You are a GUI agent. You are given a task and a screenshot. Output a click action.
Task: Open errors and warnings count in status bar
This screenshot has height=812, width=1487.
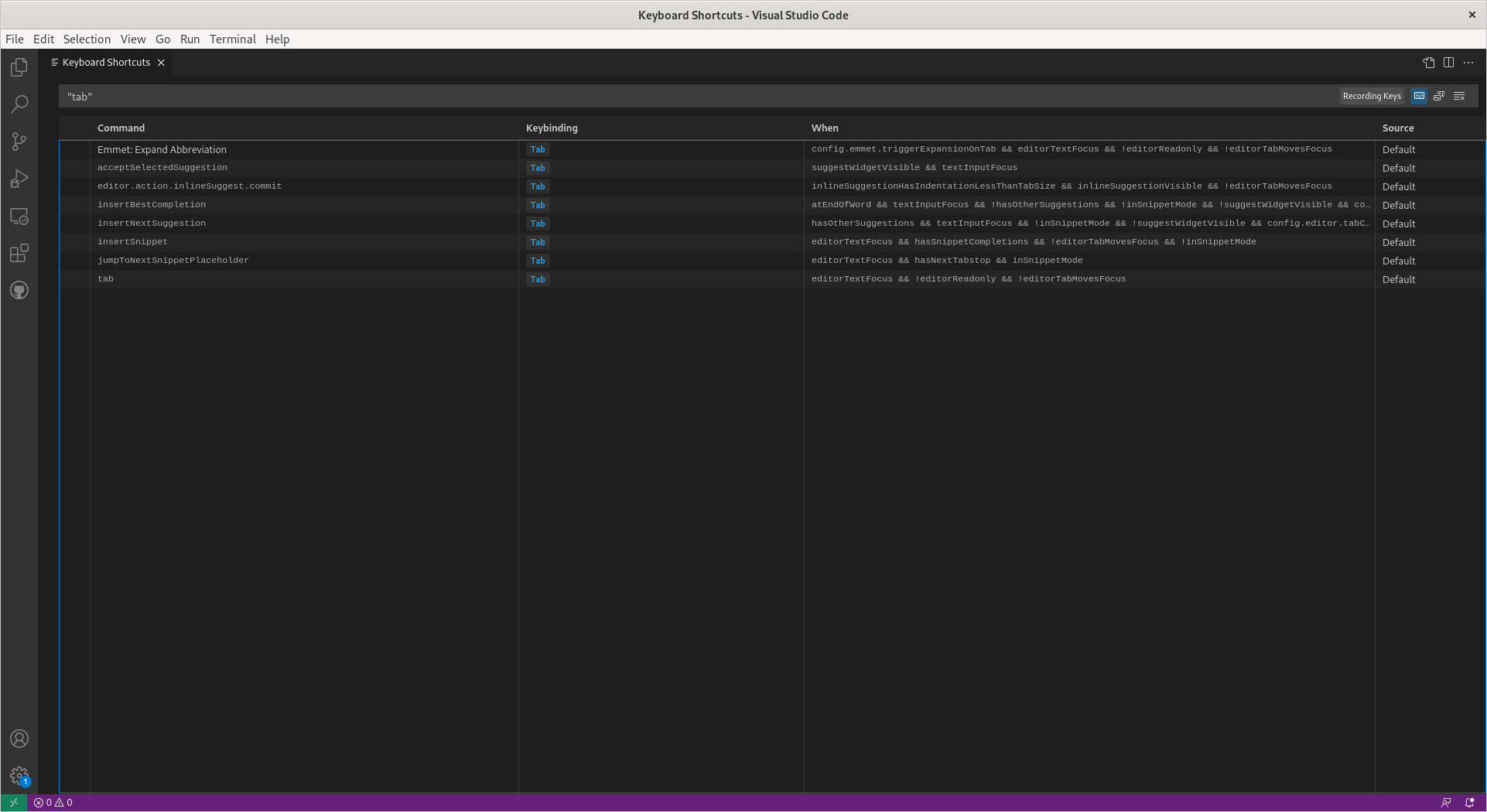pos(53,803)
